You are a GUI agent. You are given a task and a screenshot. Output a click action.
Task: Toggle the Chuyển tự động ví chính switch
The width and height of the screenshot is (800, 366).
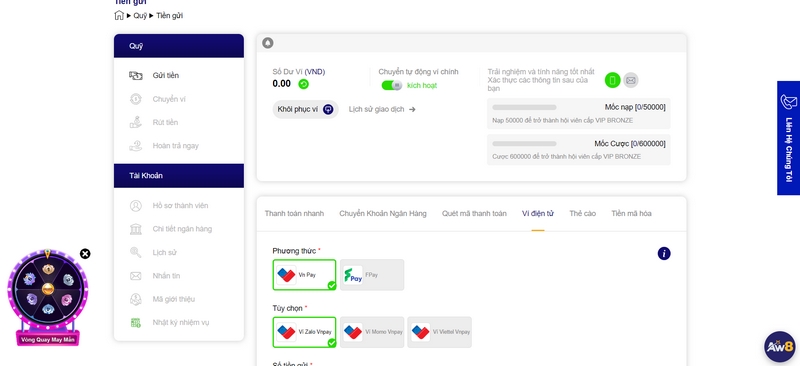coord(392,85)
